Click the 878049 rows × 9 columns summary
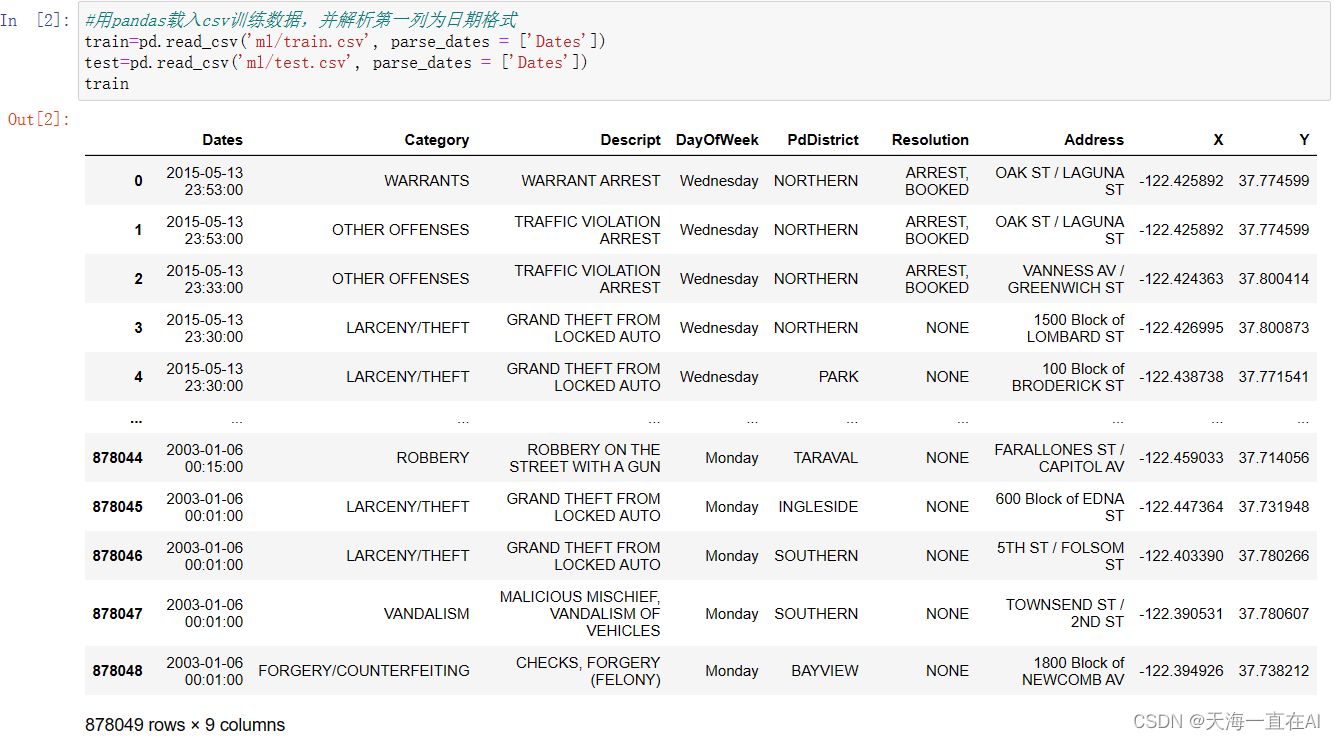Viewport: 1335px width, 740px height. (x=185, y=725)
